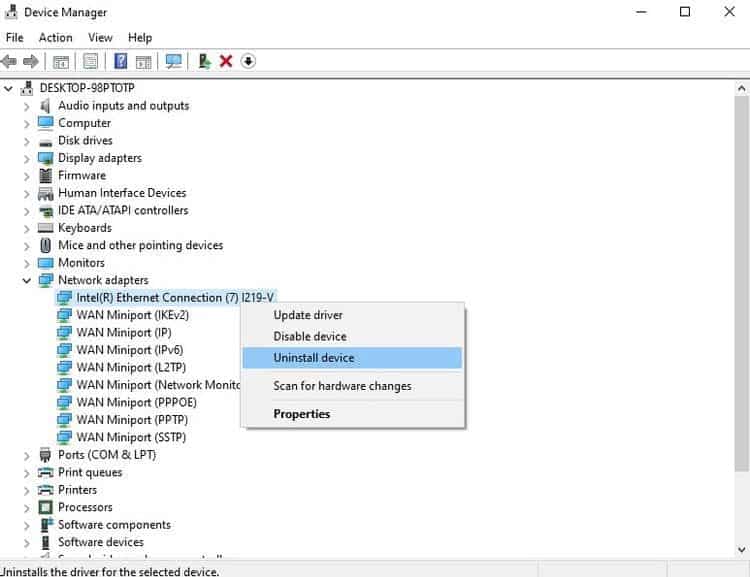Expand the Monitors category
The width and height of the screenshot is (750, 577).
point(26,264)
